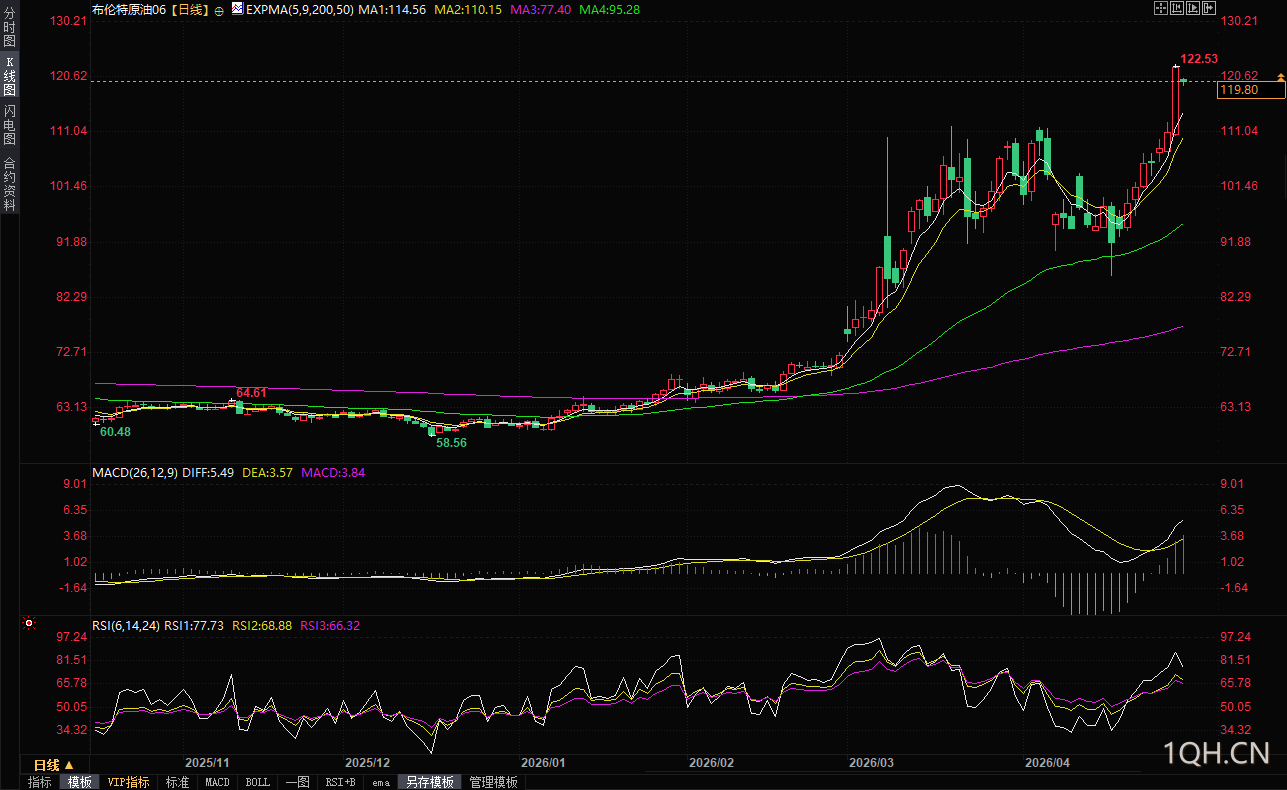Click the 另存模板 button
The image size is (1287, 790).
click(429, 782)
